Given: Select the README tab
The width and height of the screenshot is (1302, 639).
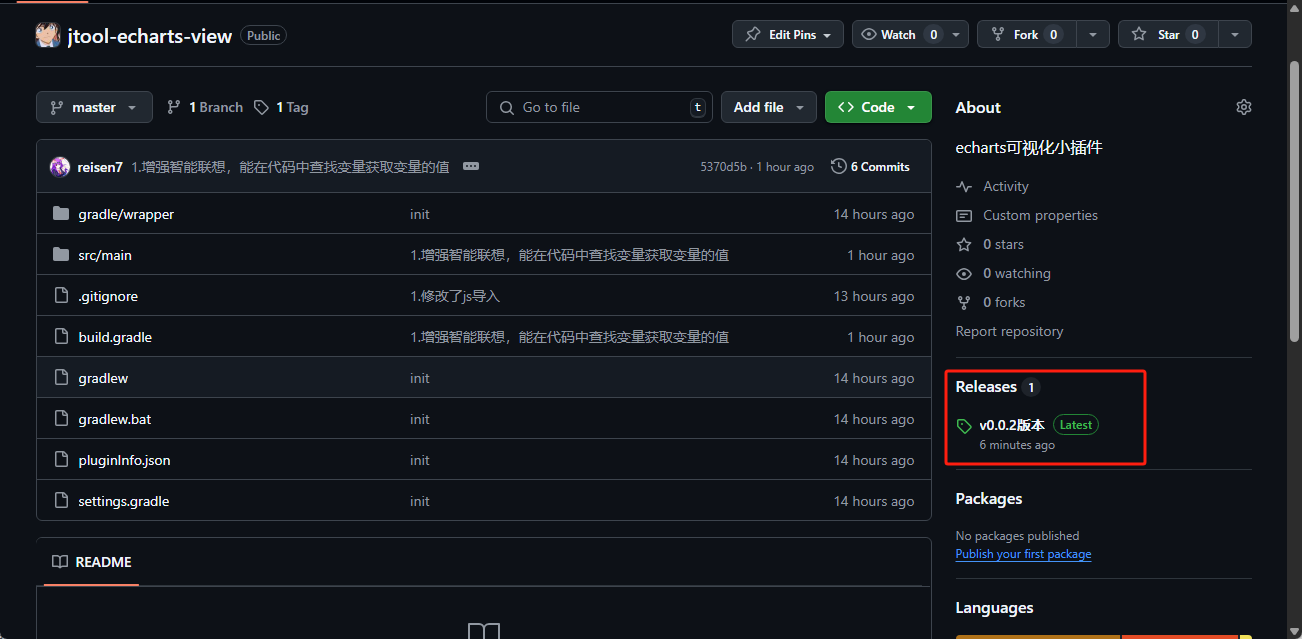Looking at the screenshot, I should click(92, 562).
